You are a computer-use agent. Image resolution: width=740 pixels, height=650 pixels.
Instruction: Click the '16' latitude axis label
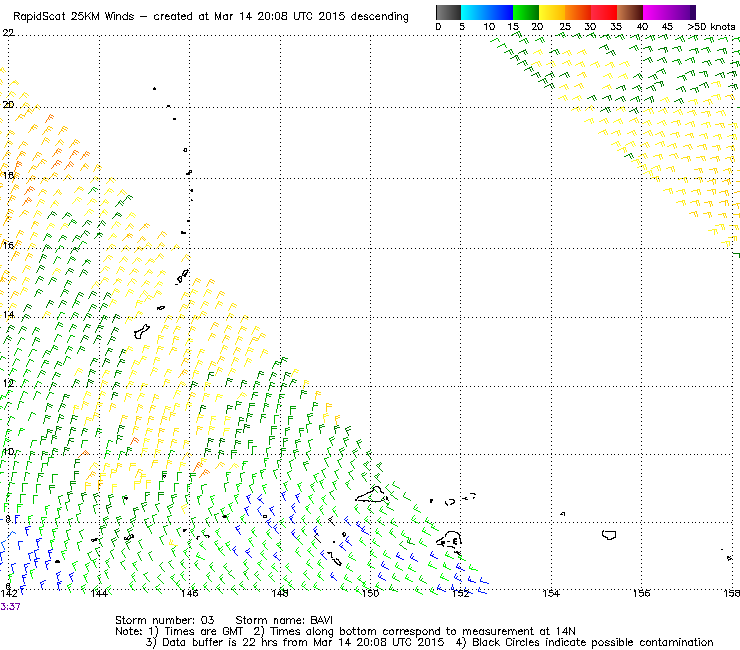[8, 245]
